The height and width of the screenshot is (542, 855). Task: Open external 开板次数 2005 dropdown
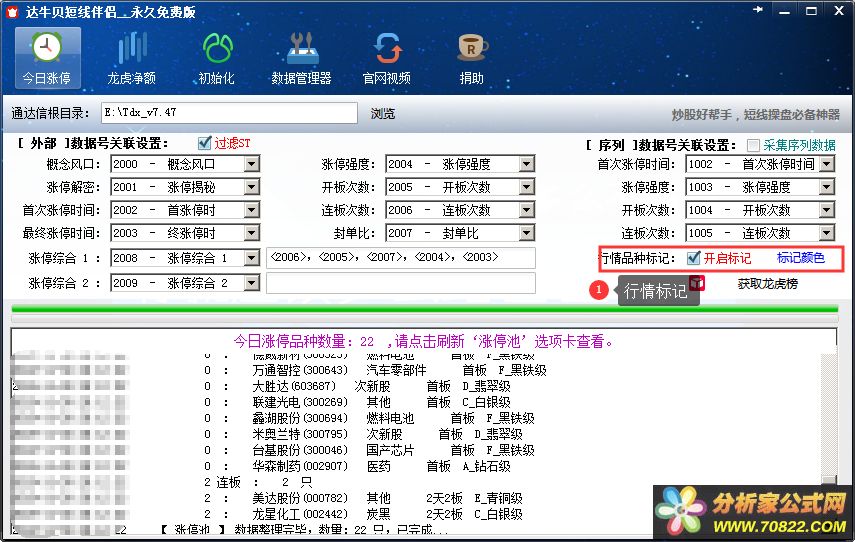click(x=526, y=187)
